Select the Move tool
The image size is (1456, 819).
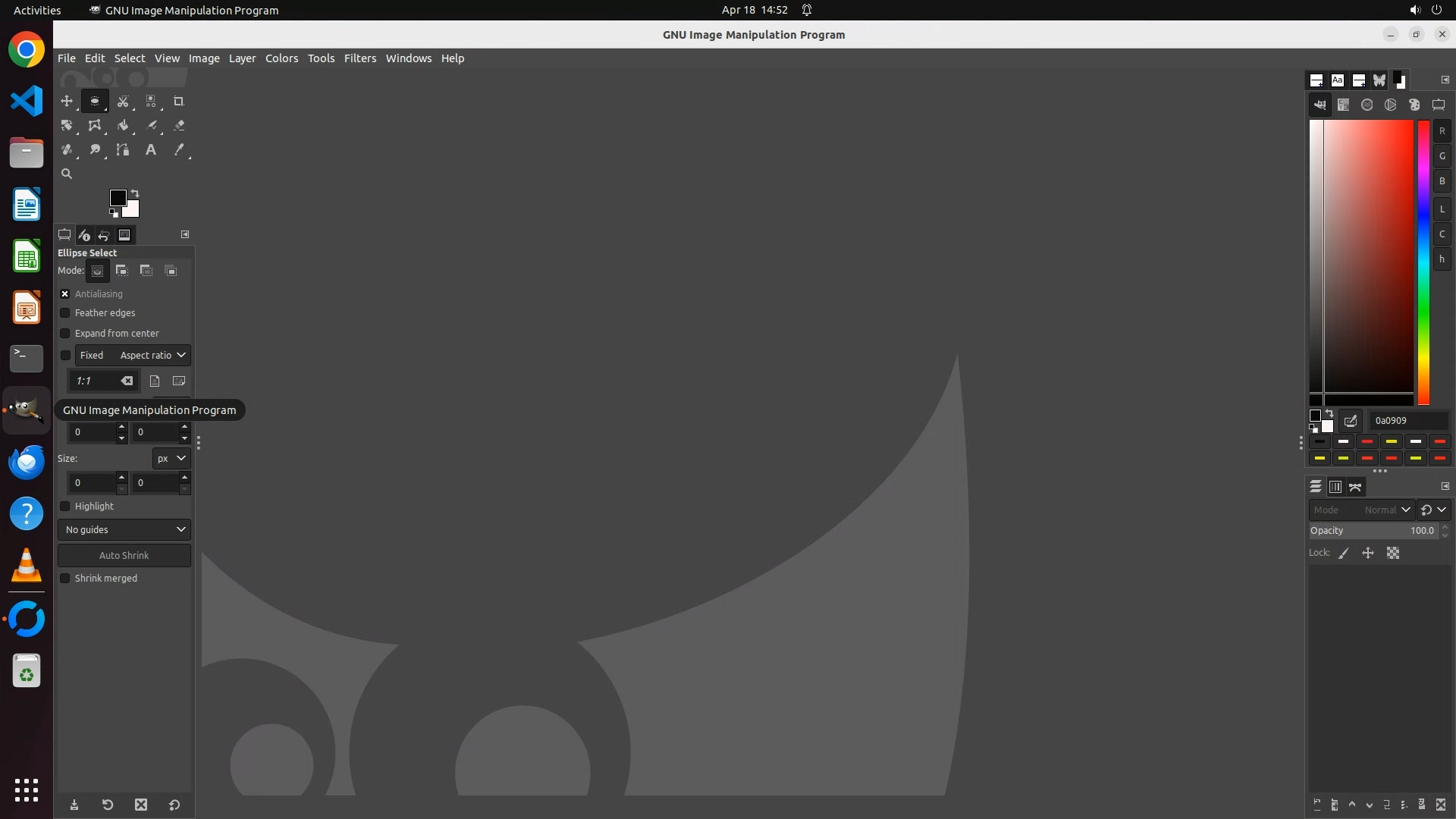(67, 101)
